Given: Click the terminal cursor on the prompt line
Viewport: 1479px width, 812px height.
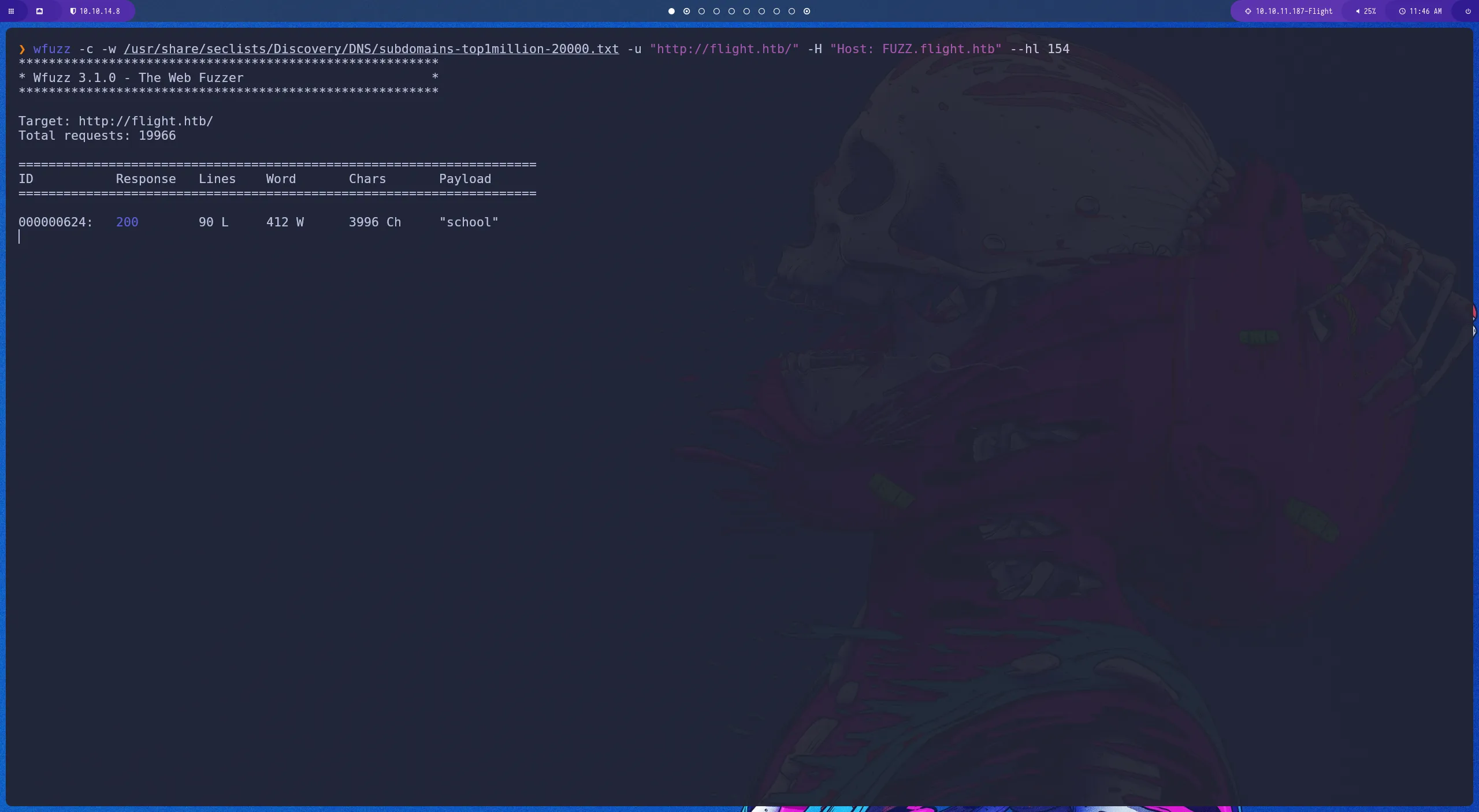Looking at the screenshot, I should (x=20, y=236).
